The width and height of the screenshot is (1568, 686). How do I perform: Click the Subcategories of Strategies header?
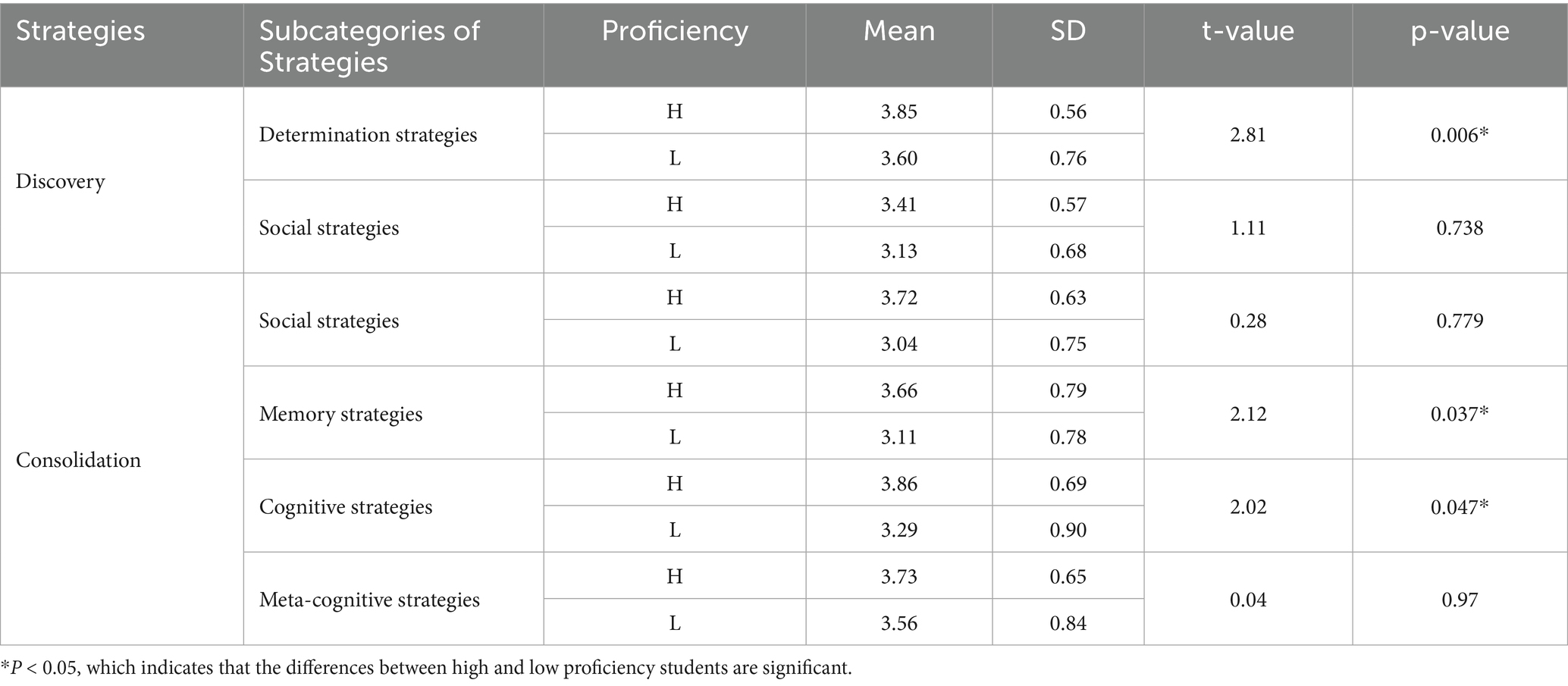369,45
